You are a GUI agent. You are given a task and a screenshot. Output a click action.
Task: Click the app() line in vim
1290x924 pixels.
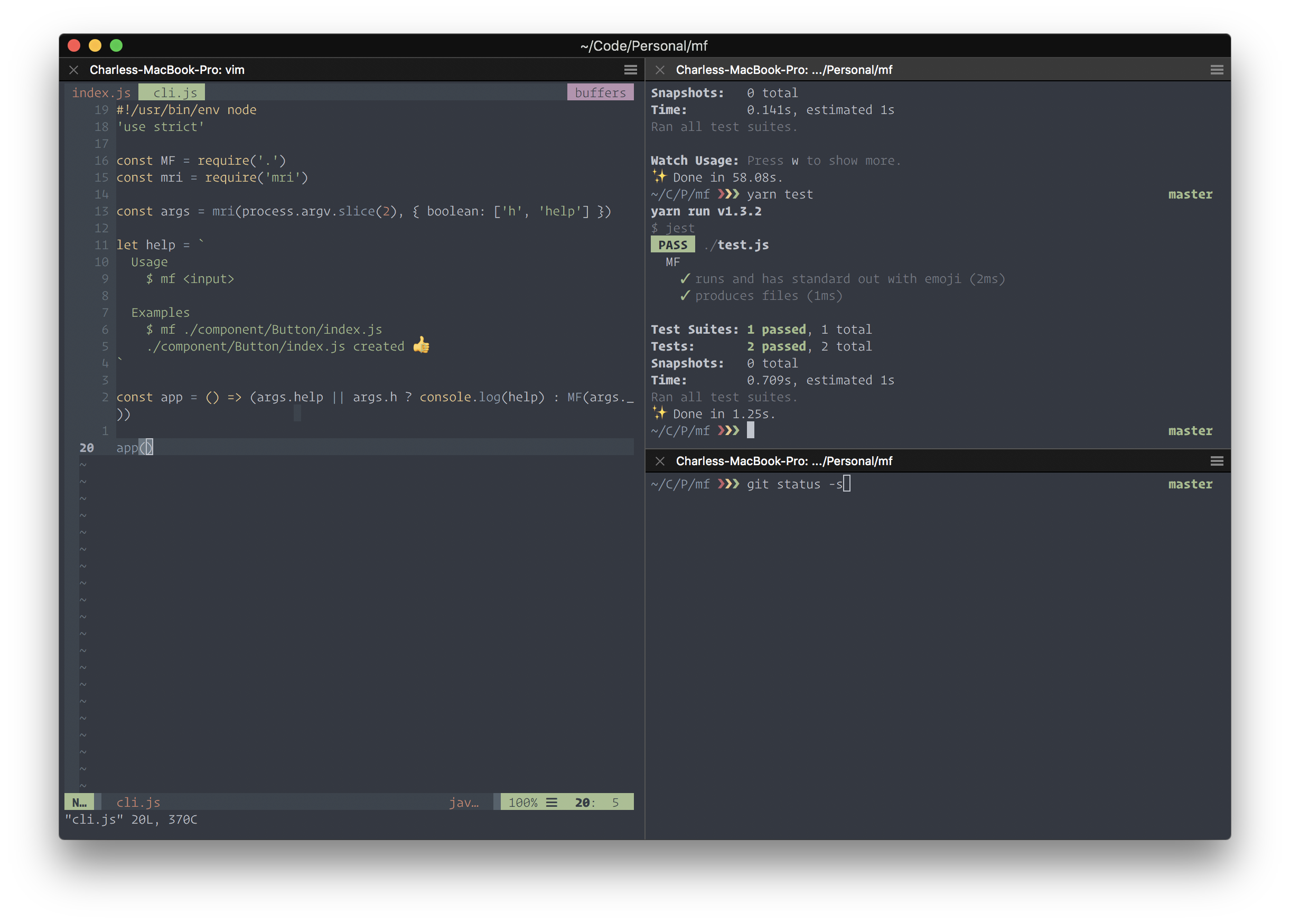point(134,448)
